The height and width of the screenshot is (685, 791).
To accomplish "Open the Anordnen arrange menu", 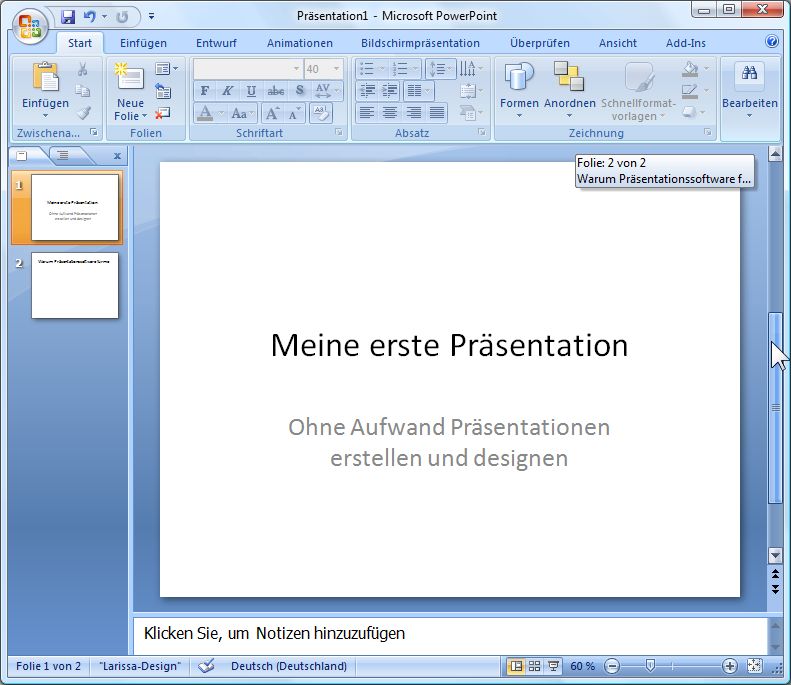I will pyautogui.click(x=570, y=90).
